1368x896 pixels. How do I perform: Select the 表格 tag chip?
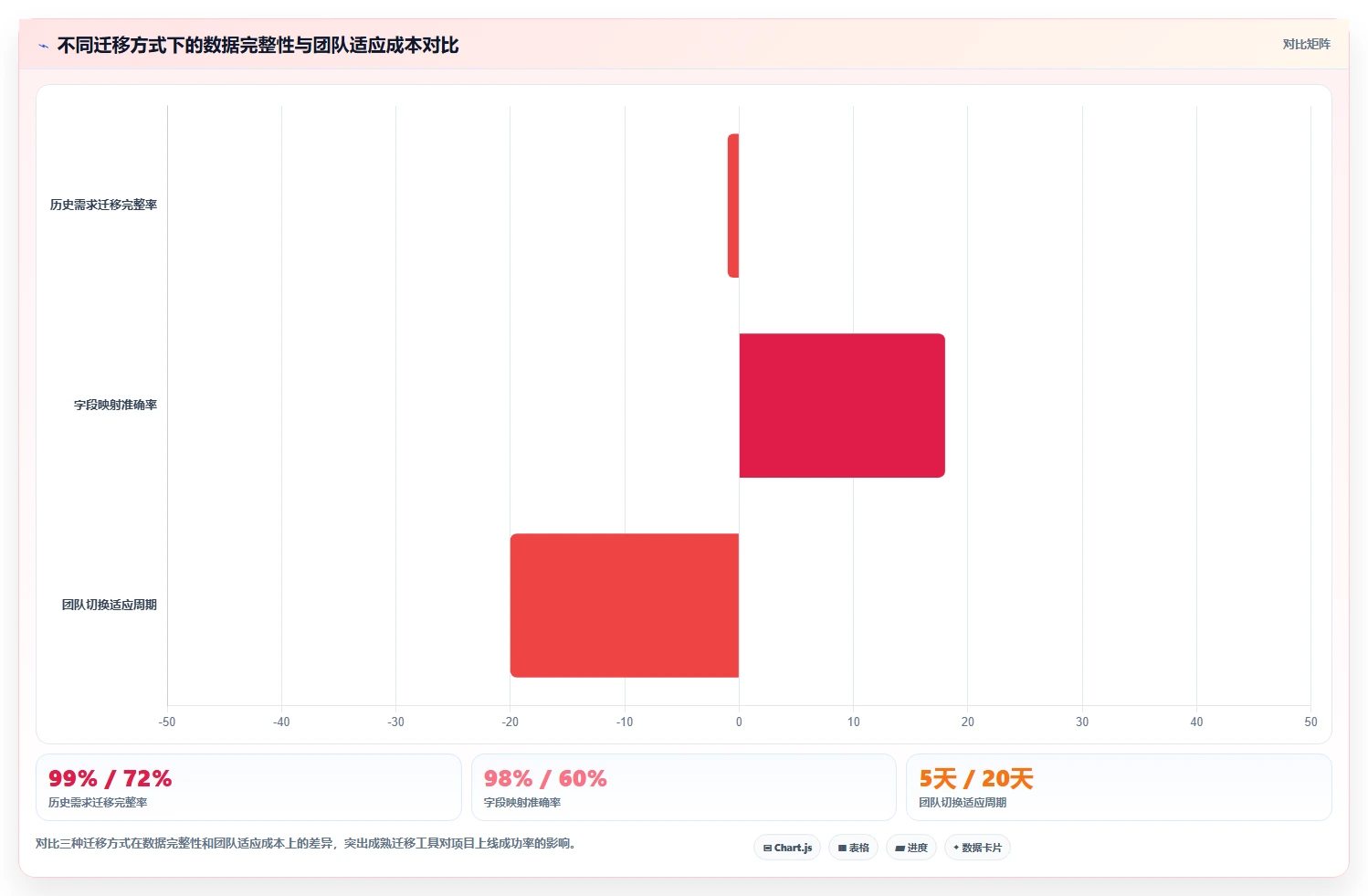click(x=853, y=848)
